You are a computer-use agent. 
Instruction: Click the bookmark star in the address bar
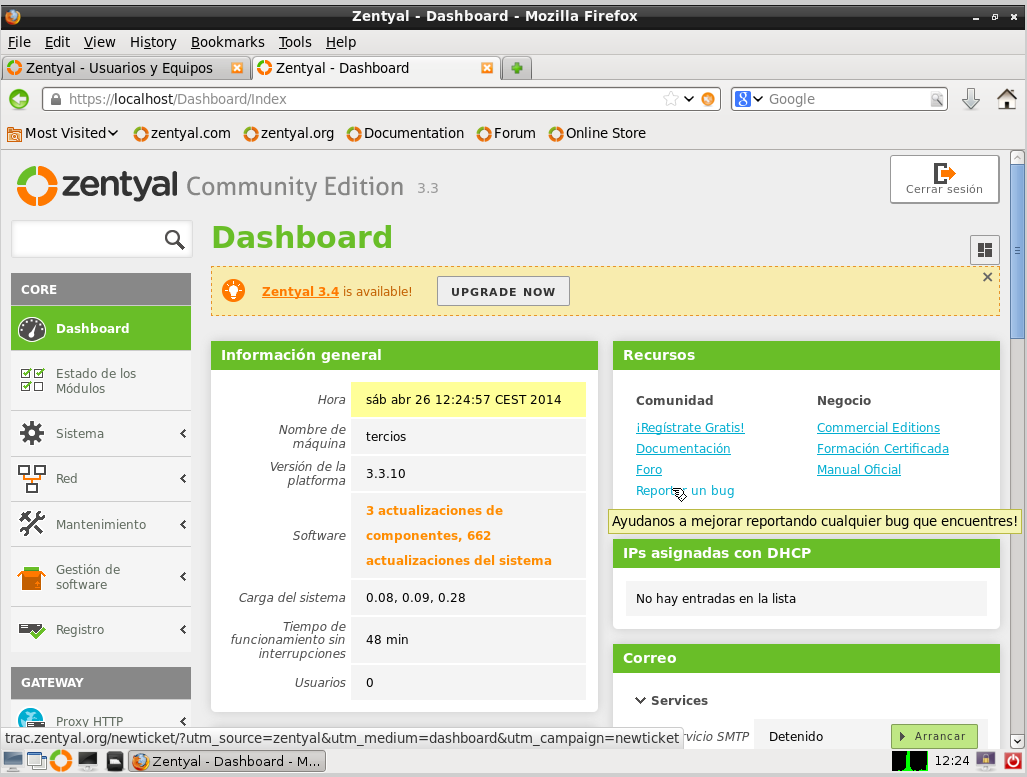671,99
